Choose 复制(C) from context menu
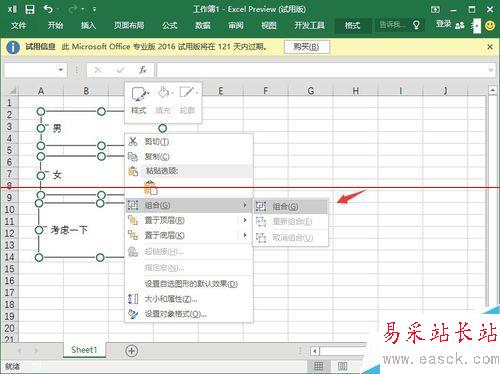 coord(189,156)
